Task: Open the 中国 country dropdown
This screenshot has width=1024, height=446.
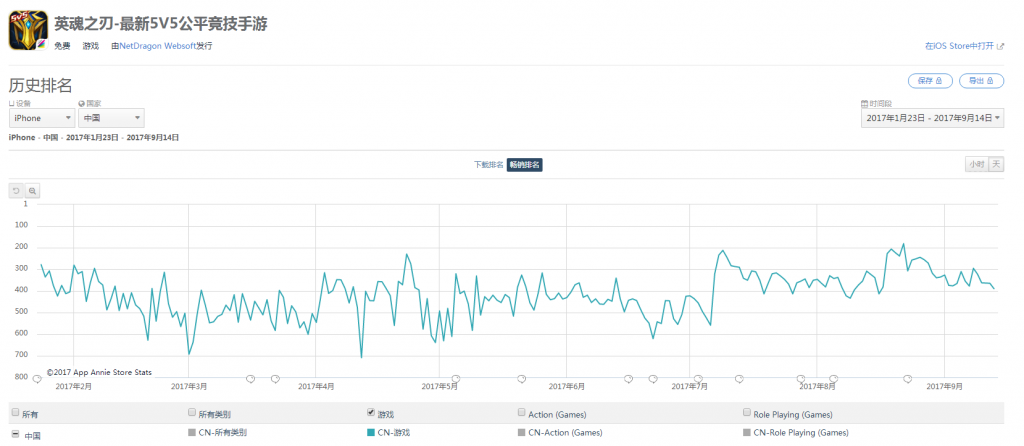Action: coord(112,118)
